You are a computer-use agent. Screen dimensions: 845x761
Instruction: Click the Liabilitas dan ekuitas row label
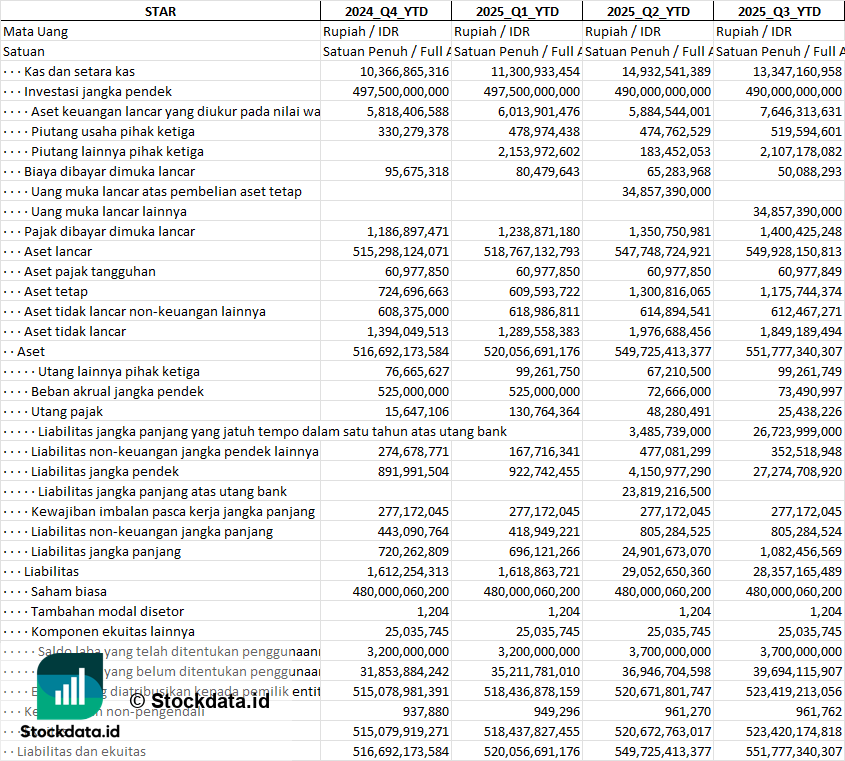coord(81,751)
